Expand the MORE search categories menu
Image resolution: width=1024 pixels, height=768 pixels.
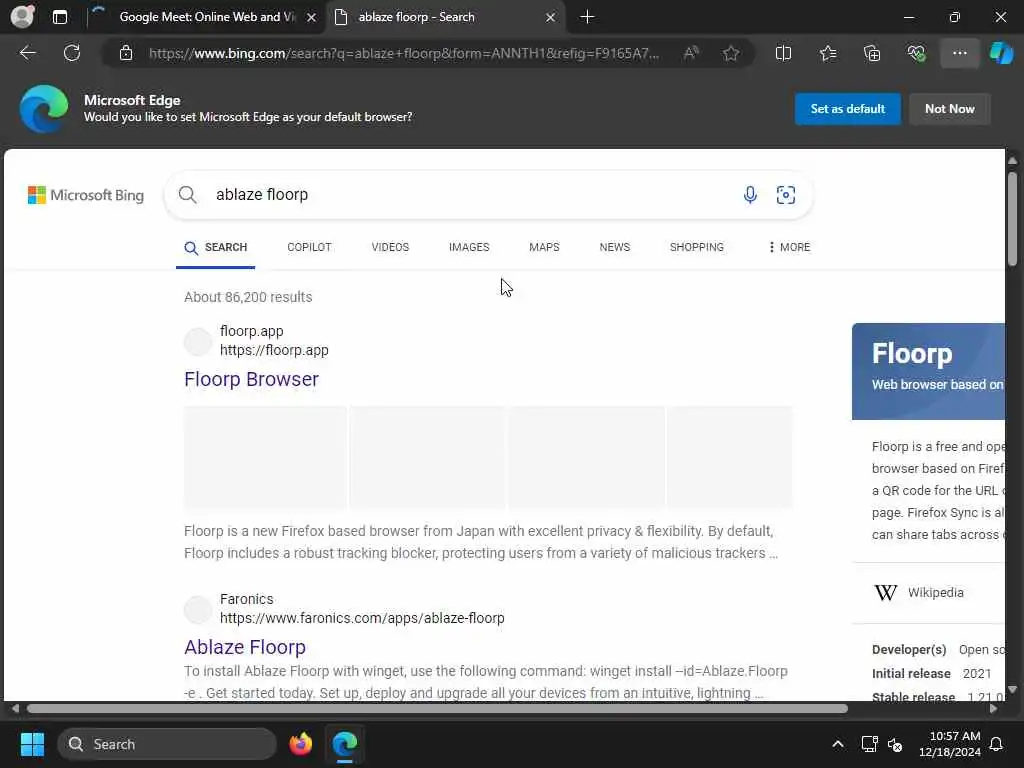click(x=789, y=248)
